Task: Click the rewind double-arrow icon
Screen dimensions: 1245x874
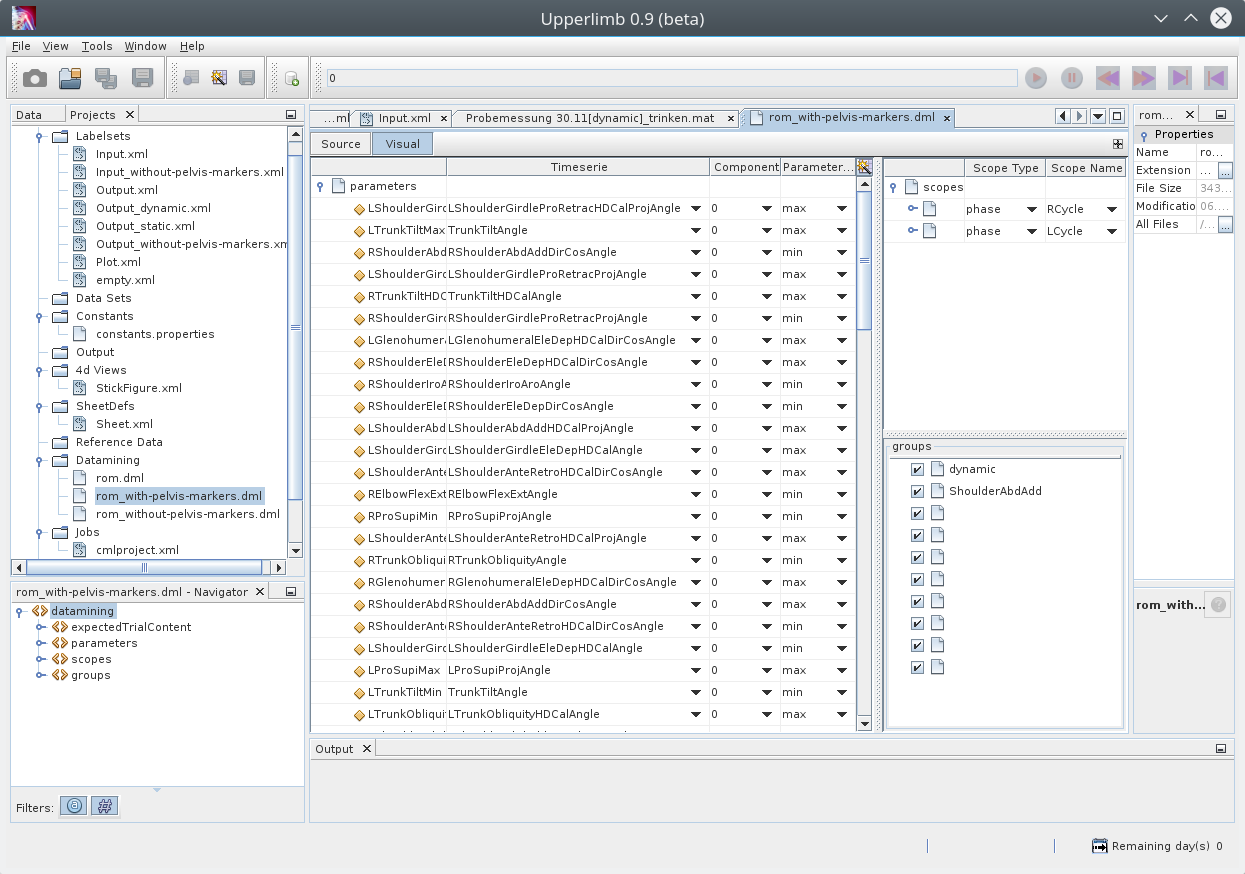Action: (x=1108, y=78)
